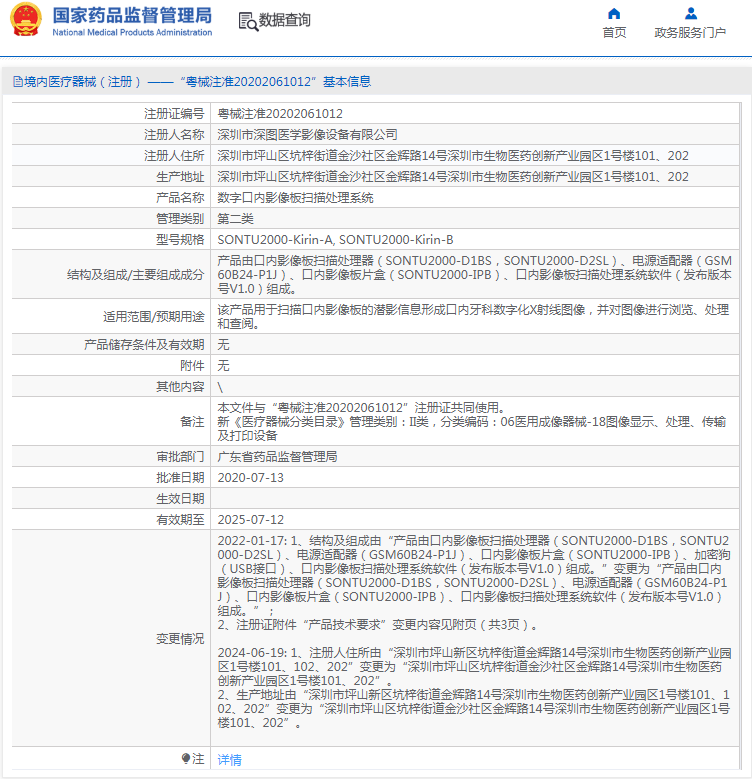Click the national emblem logo icon
The height and width of the screenshot is (779, 752).
point(26,19)
